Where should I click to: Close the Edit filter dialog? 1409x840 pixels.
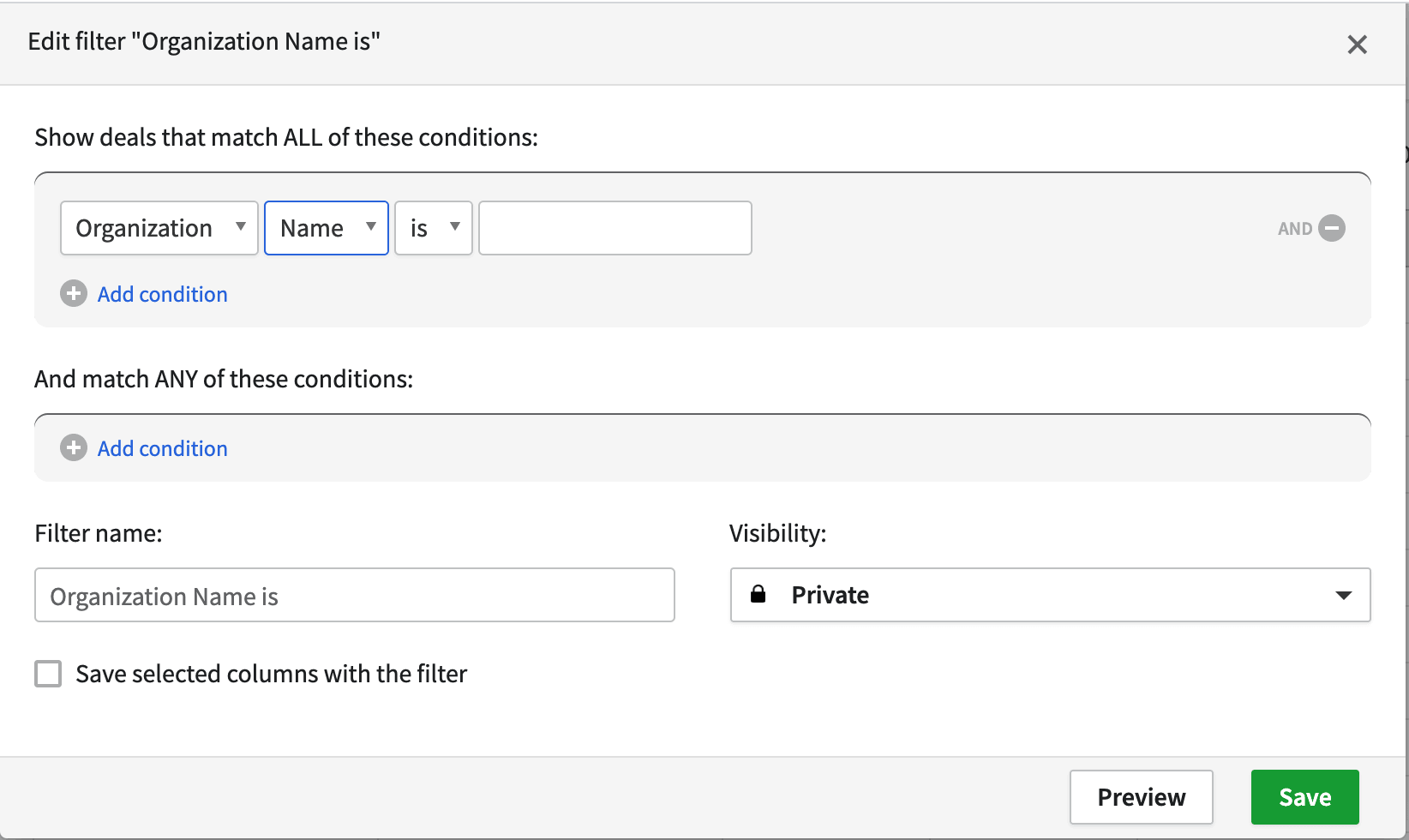(x=1357, y=45)
